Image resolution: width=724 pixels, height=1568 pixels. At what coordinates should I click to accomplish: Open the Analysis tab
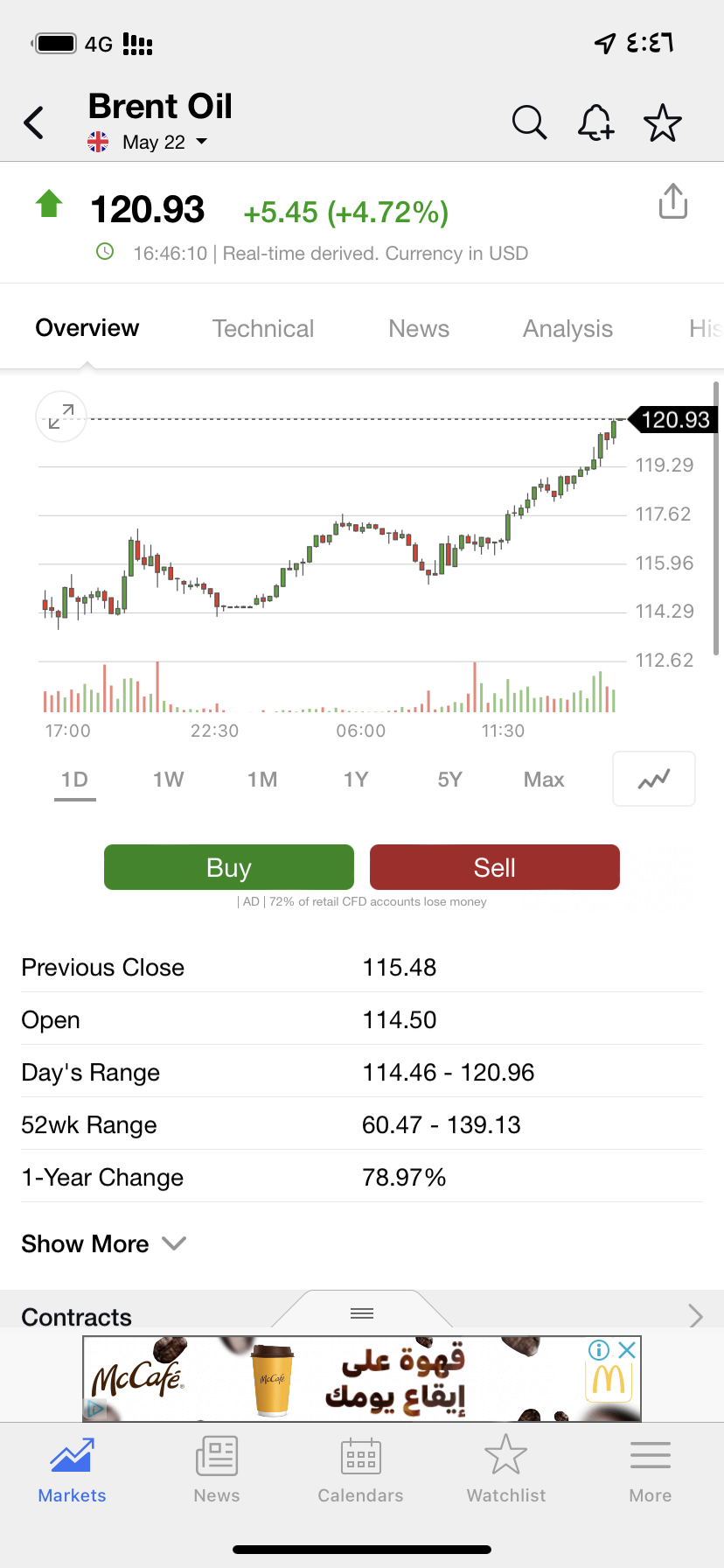click(567, 328)
